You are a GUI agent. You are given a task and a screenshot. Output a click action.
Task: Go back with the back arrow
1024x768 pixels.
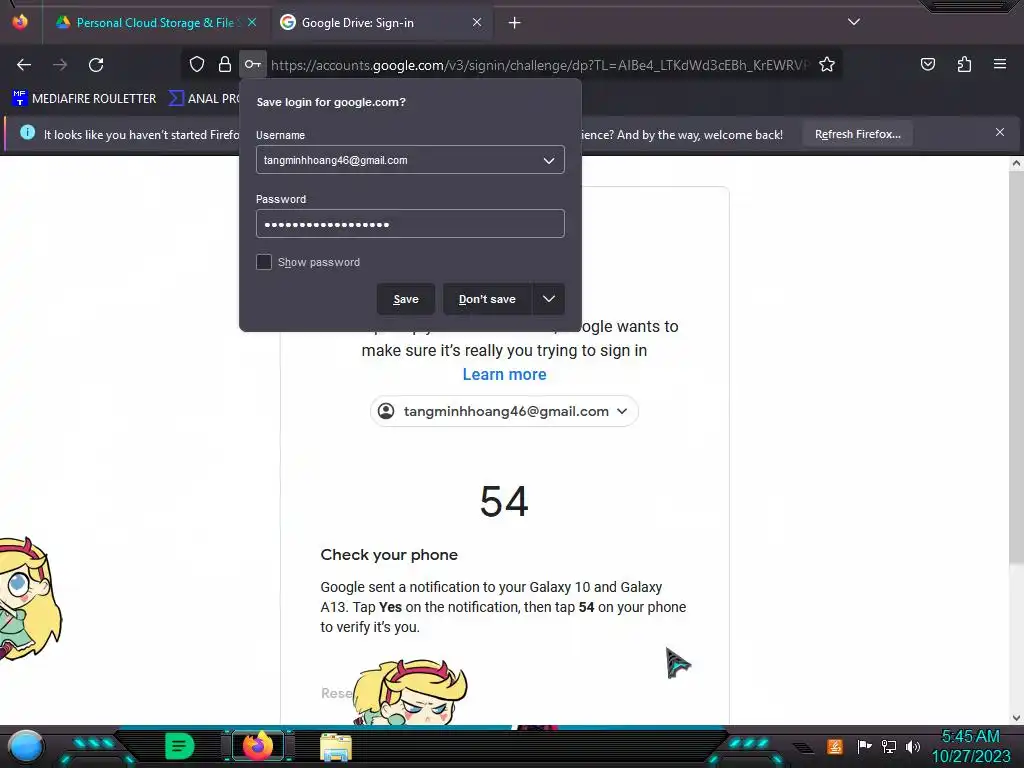[x=24, y=65]
